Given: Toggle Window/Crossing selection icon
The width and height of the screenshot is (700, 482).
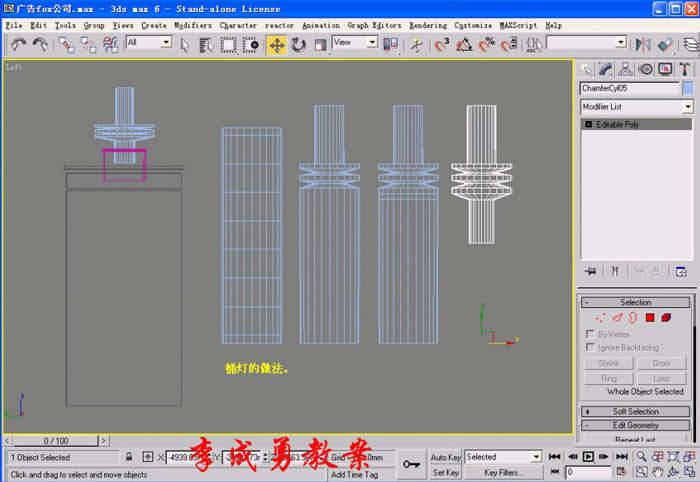Looking at the screenshot, I should pyautogui.click(x=250, y=45).
